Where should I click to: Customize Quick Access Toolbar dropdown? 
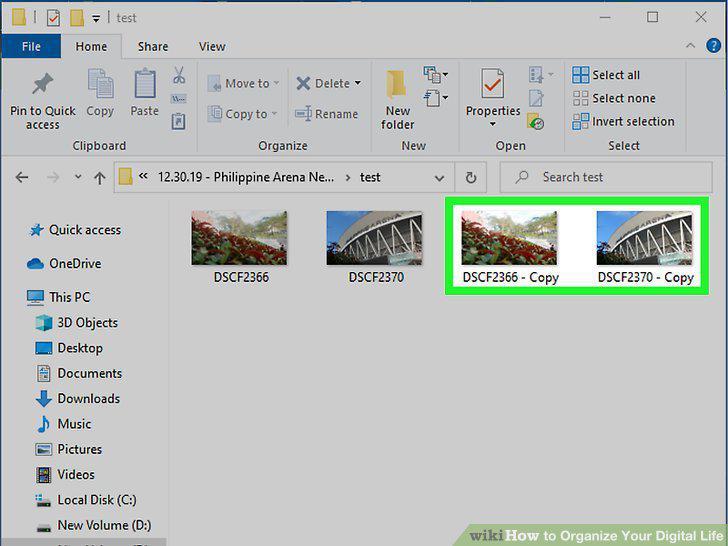pyautogui.click(x=96, y=19)
